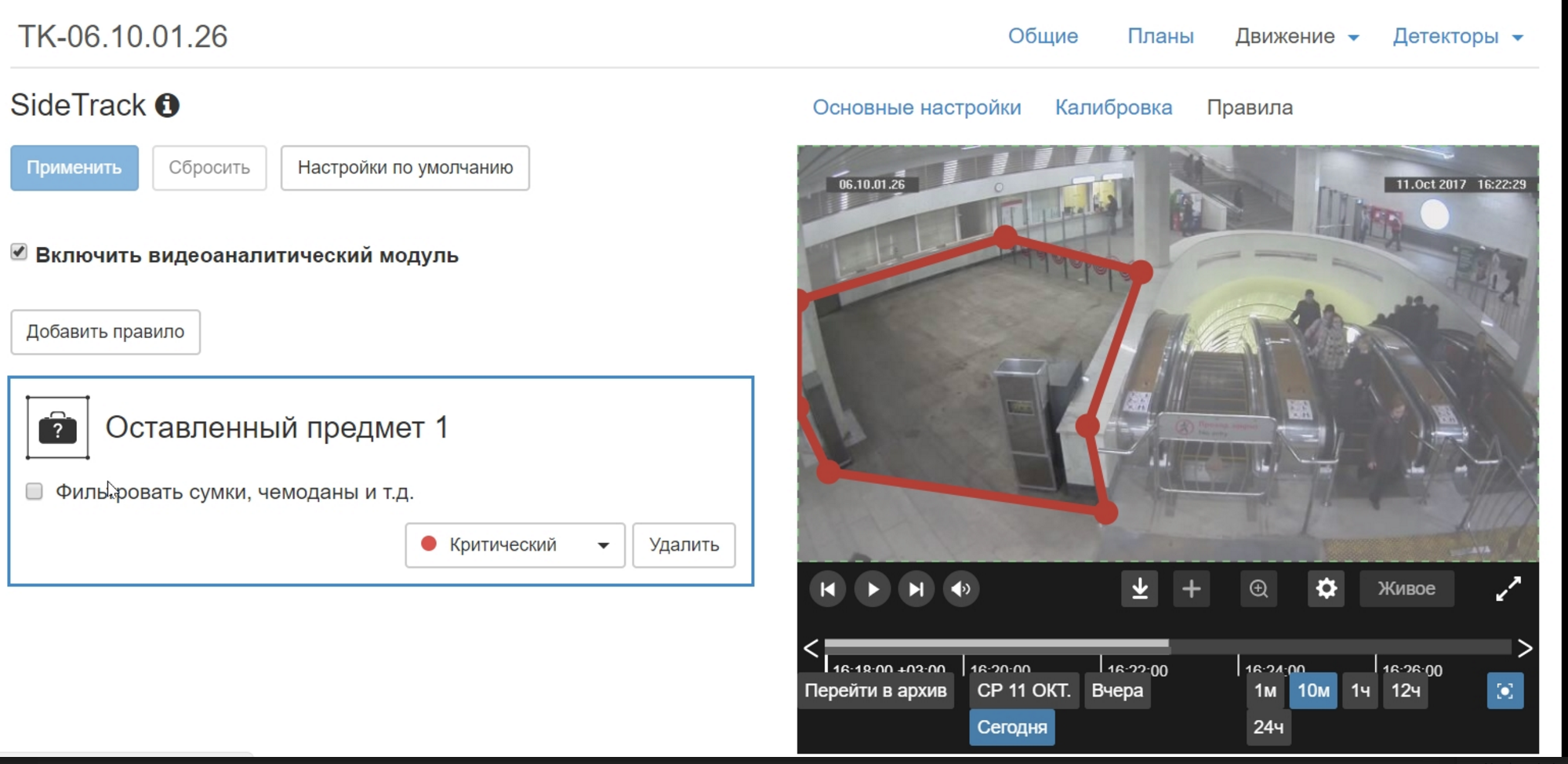The width and height of the screenshot is (1568, 764).
Task: Switch to the Основные настройки tab
Action: 916,107
